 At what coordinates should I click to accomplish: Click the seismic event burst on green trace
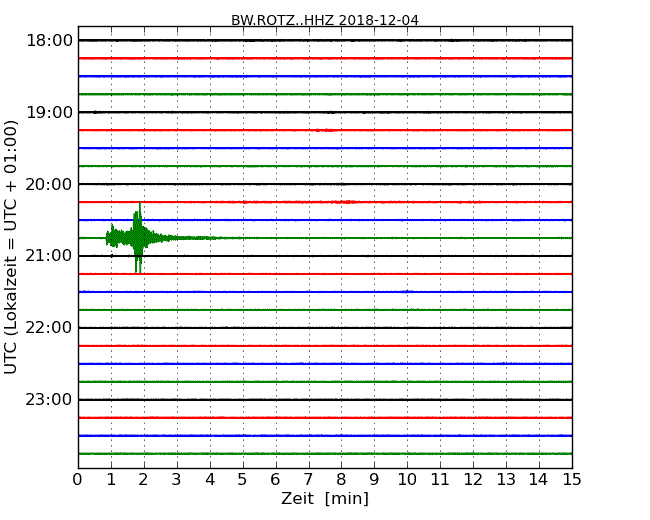[138, 238]
